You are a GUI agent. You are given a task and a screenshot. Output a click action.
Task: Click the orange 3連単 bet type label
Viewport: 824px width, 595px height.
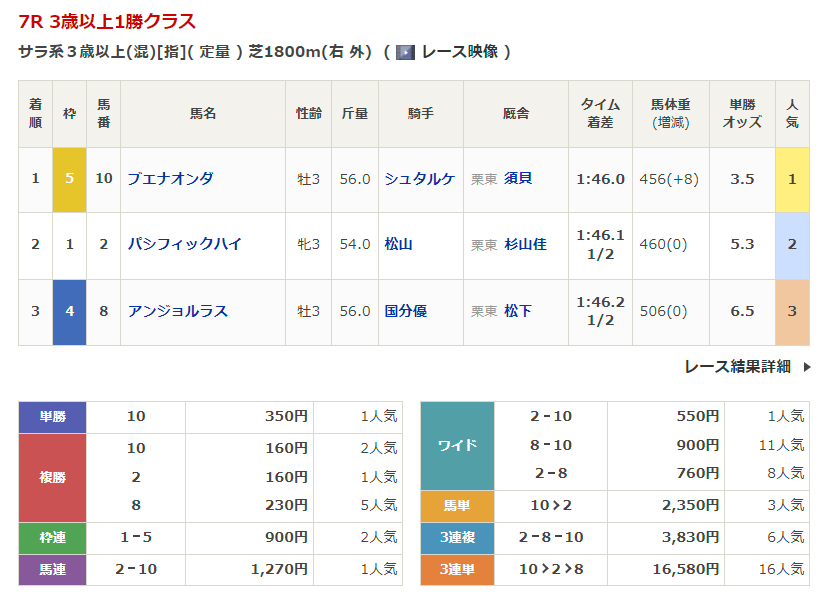pyautogui.click(x=457, y=570)
